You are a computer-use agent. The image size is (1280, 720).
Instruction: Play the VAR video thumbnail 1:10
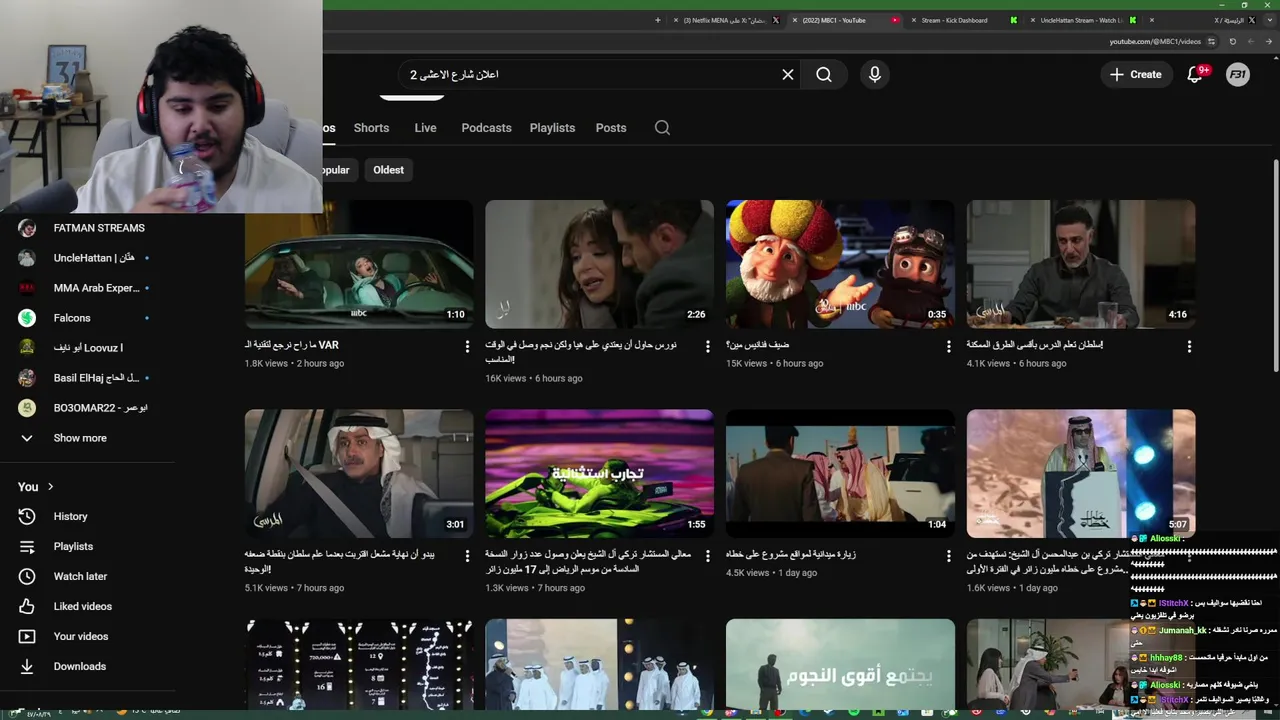(x=359, y=264)
